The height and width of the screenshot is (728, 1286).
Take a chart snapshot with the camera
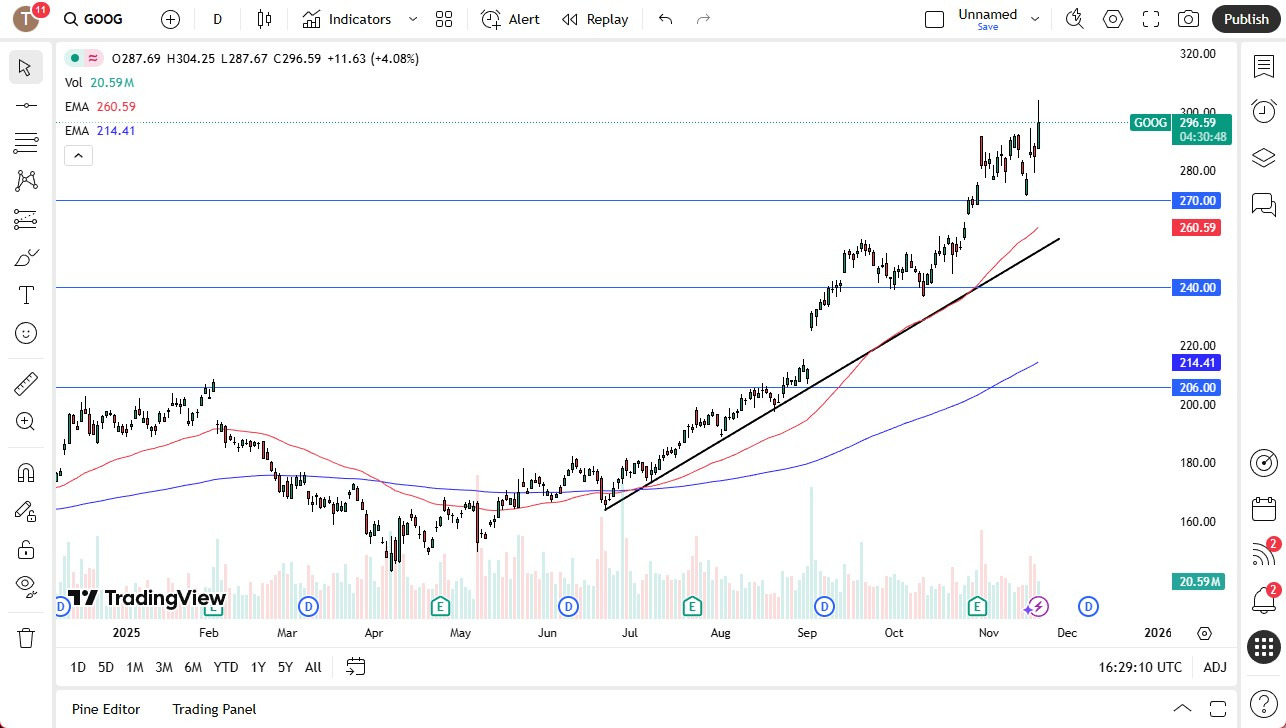pos(1188,19)
